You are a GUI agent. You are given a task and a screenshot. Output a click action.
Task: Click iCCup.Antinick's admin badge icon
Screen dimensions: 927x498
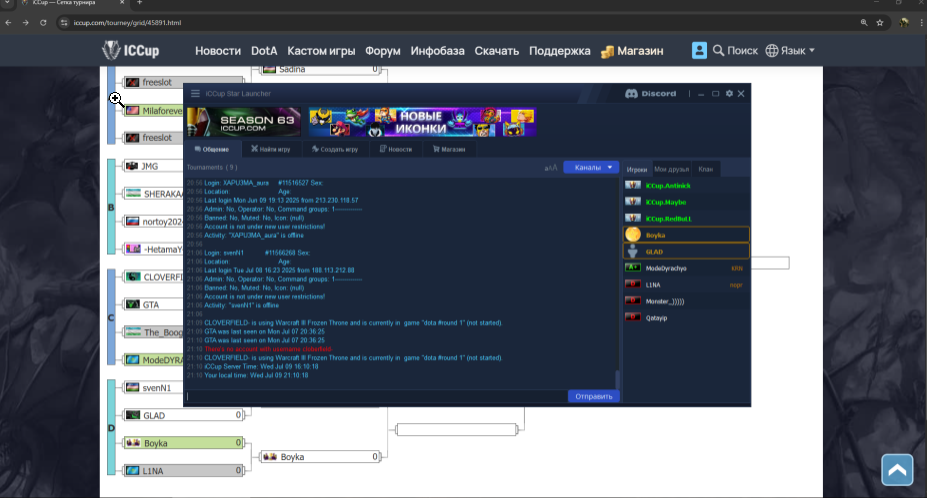coord(633,185)
